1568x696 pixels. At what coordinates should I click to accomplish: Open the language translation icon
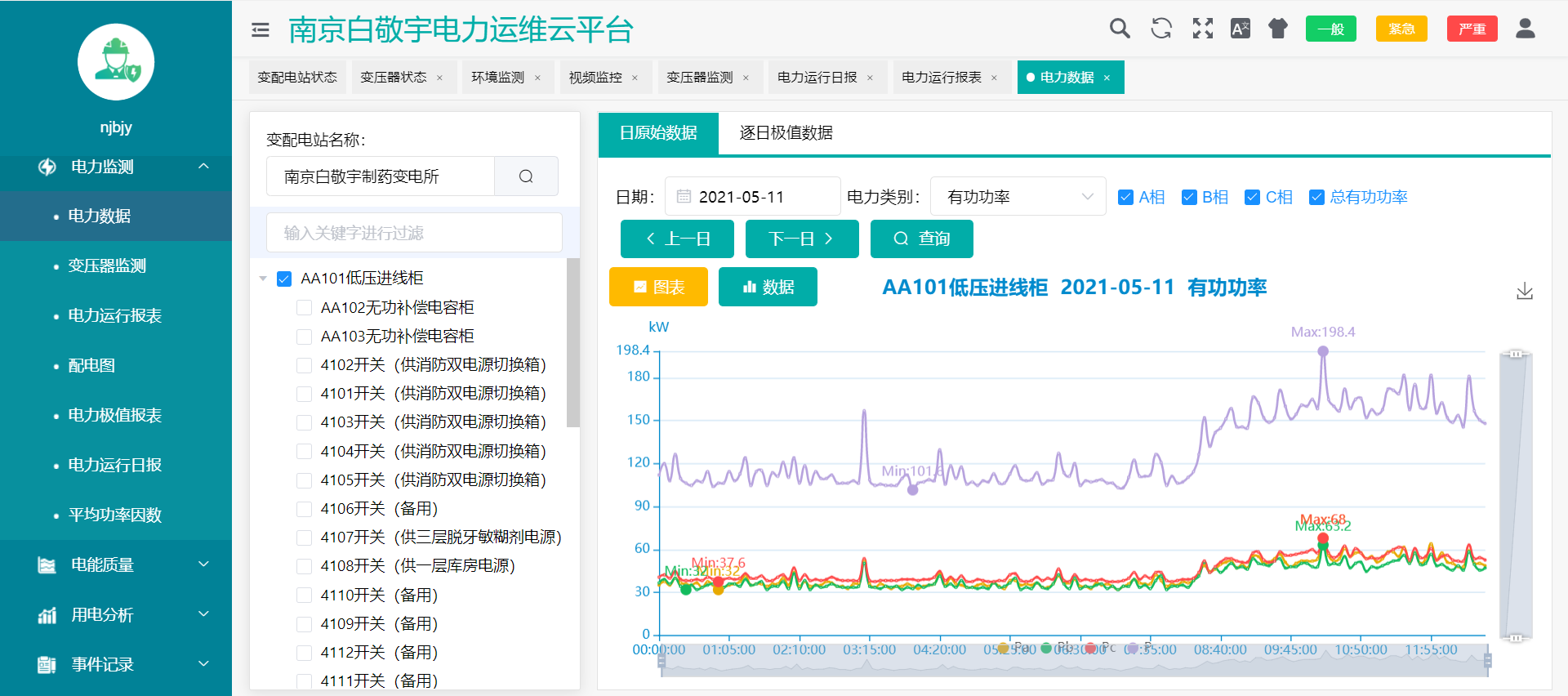pos(1240,29)
